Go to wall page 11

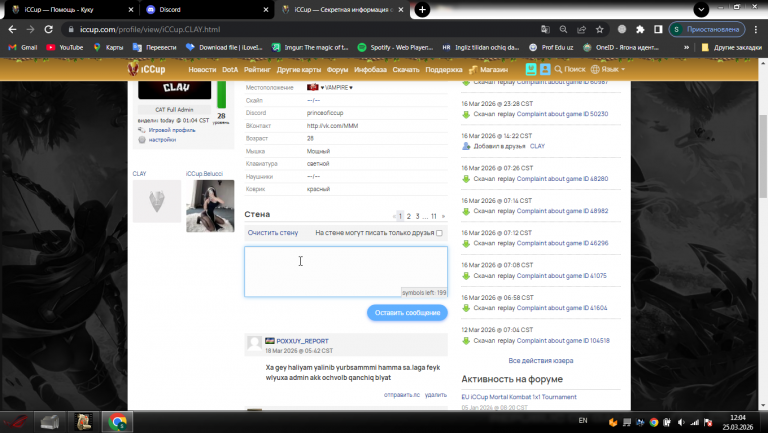click(433, 216)
